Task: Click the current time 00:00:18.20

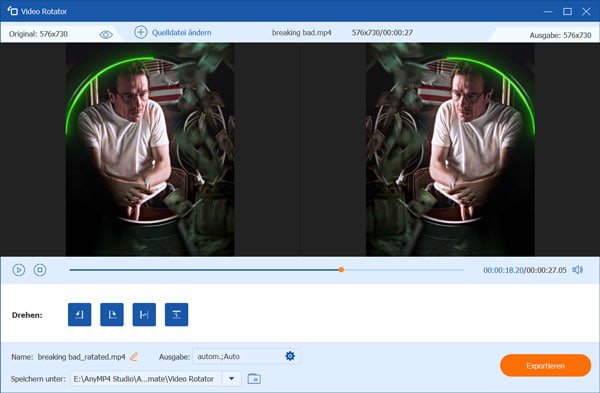Action: click(503, 270)
